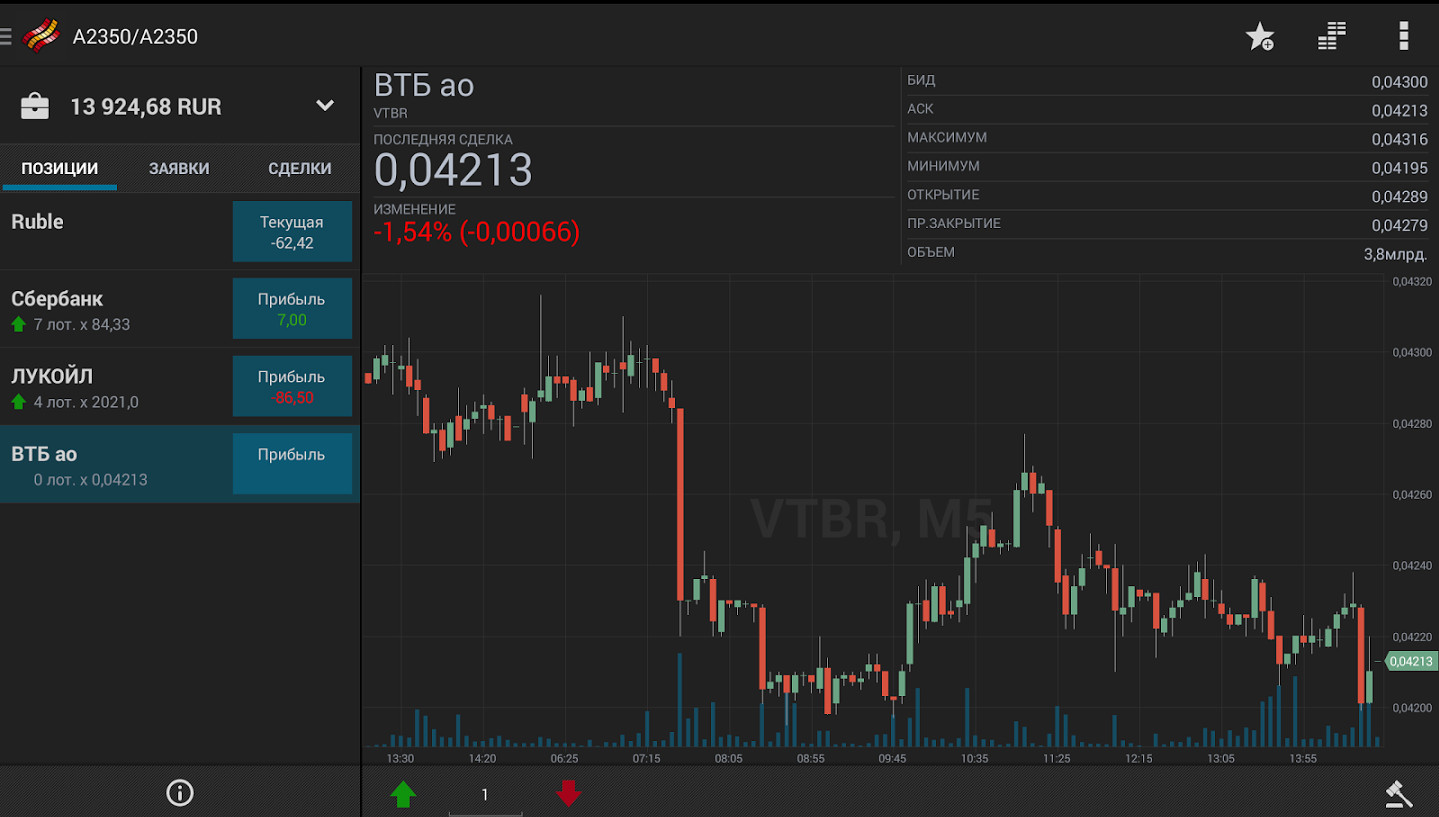This screenshot has height=817, width=1439.
Task: Click the МИНИМУМ value 0,04195
Action: [1400, 168]
